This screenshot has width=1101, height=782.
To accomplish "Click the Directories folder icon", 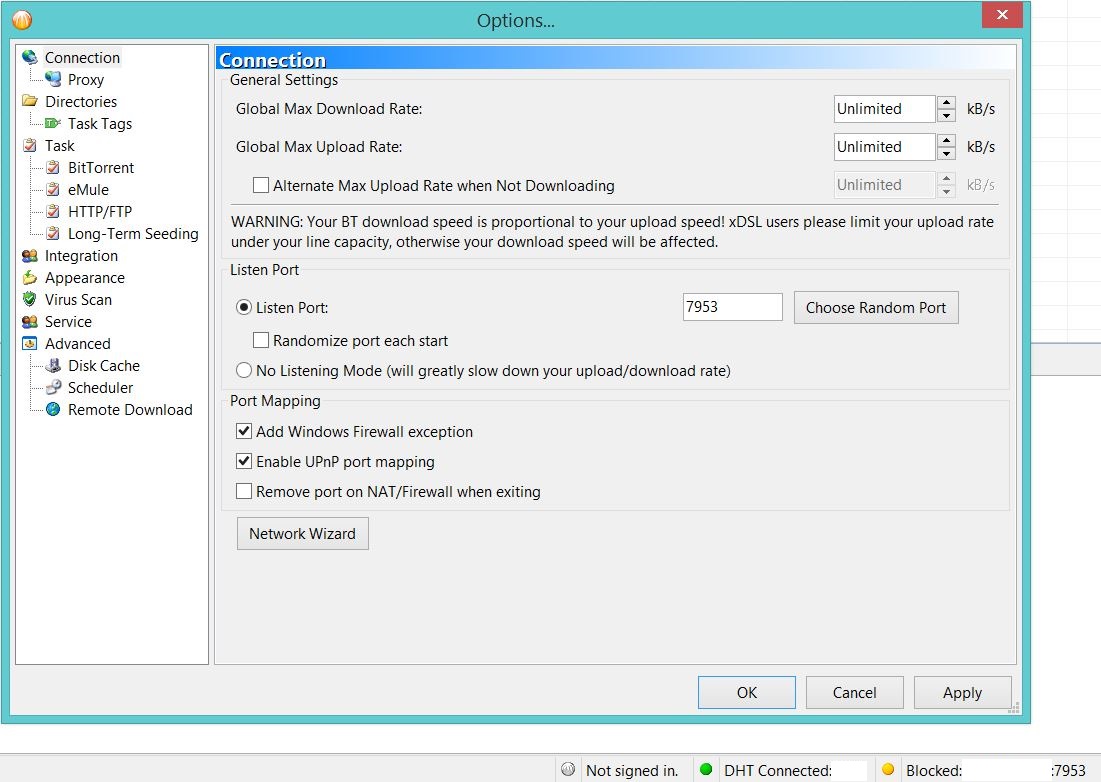I will (x=29, y=102).
